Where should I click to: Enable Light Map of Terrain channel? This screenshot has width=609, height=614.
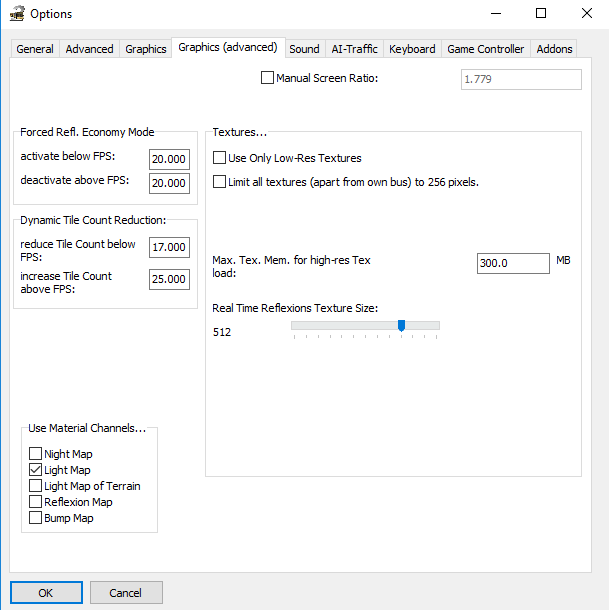click(x=36, y=486)
